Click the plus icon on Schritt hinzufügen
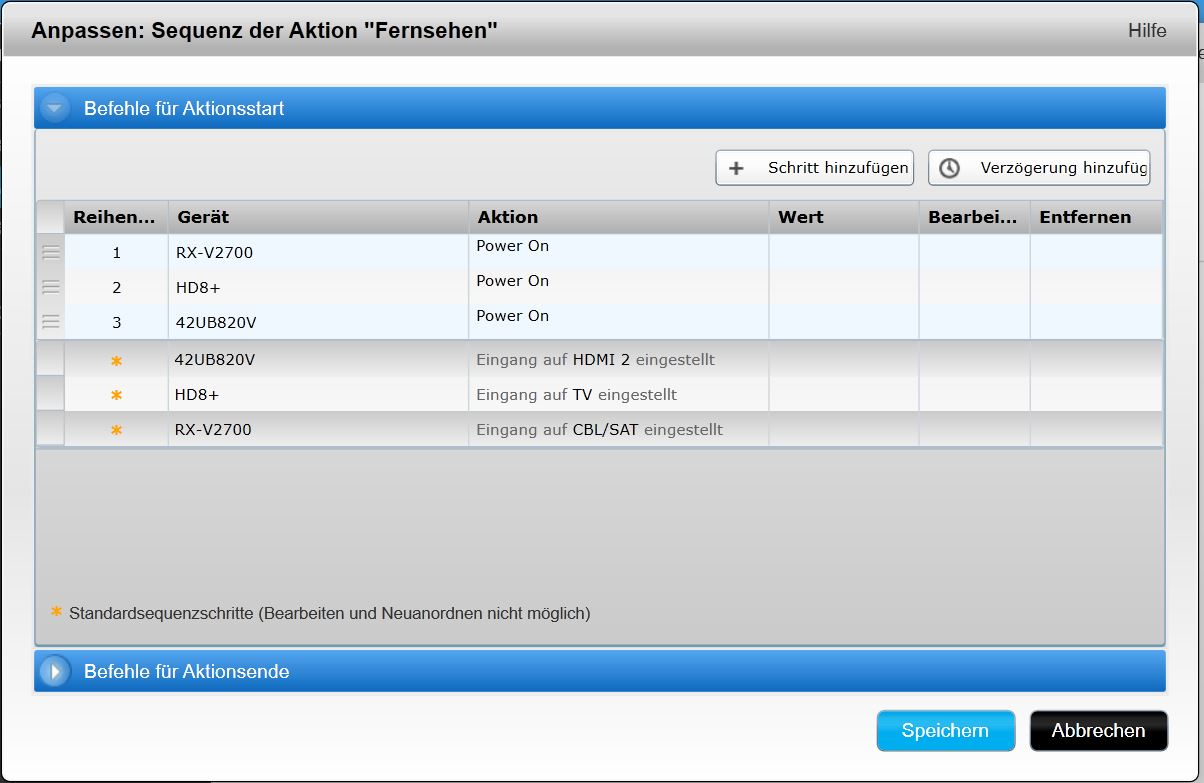Screen dimensions: 1204x783 737,168
